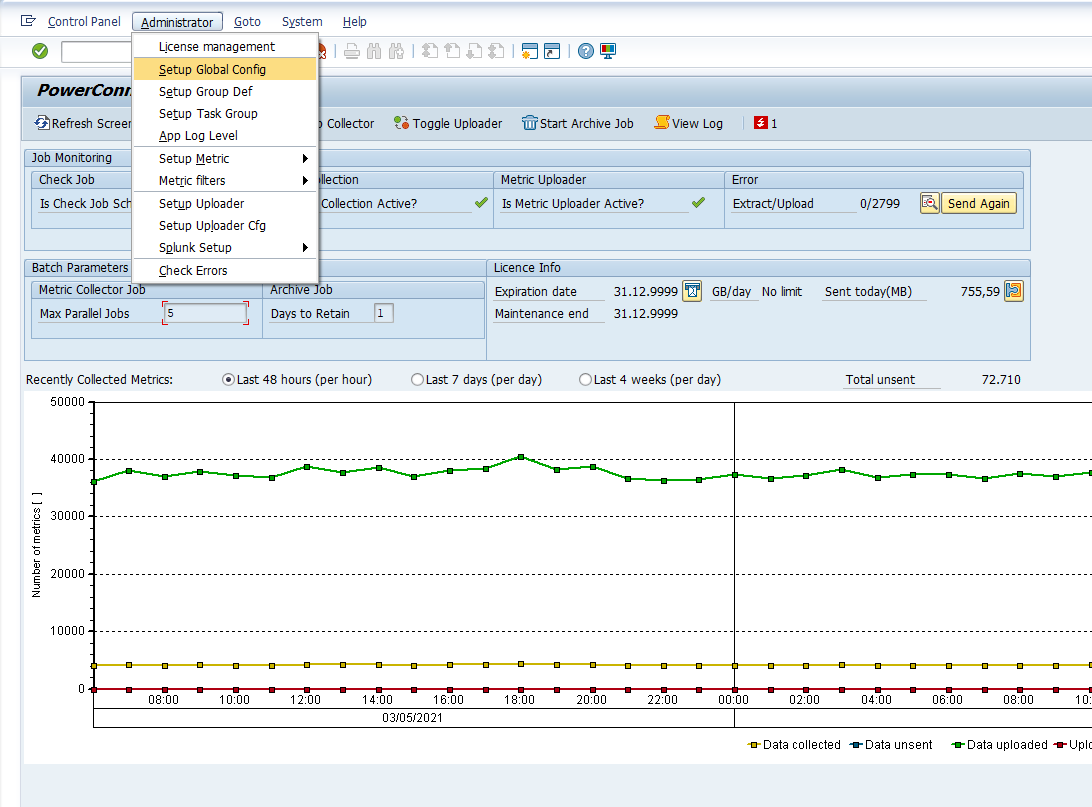Choose Setup Global Config from the menu

click(212, 69)
